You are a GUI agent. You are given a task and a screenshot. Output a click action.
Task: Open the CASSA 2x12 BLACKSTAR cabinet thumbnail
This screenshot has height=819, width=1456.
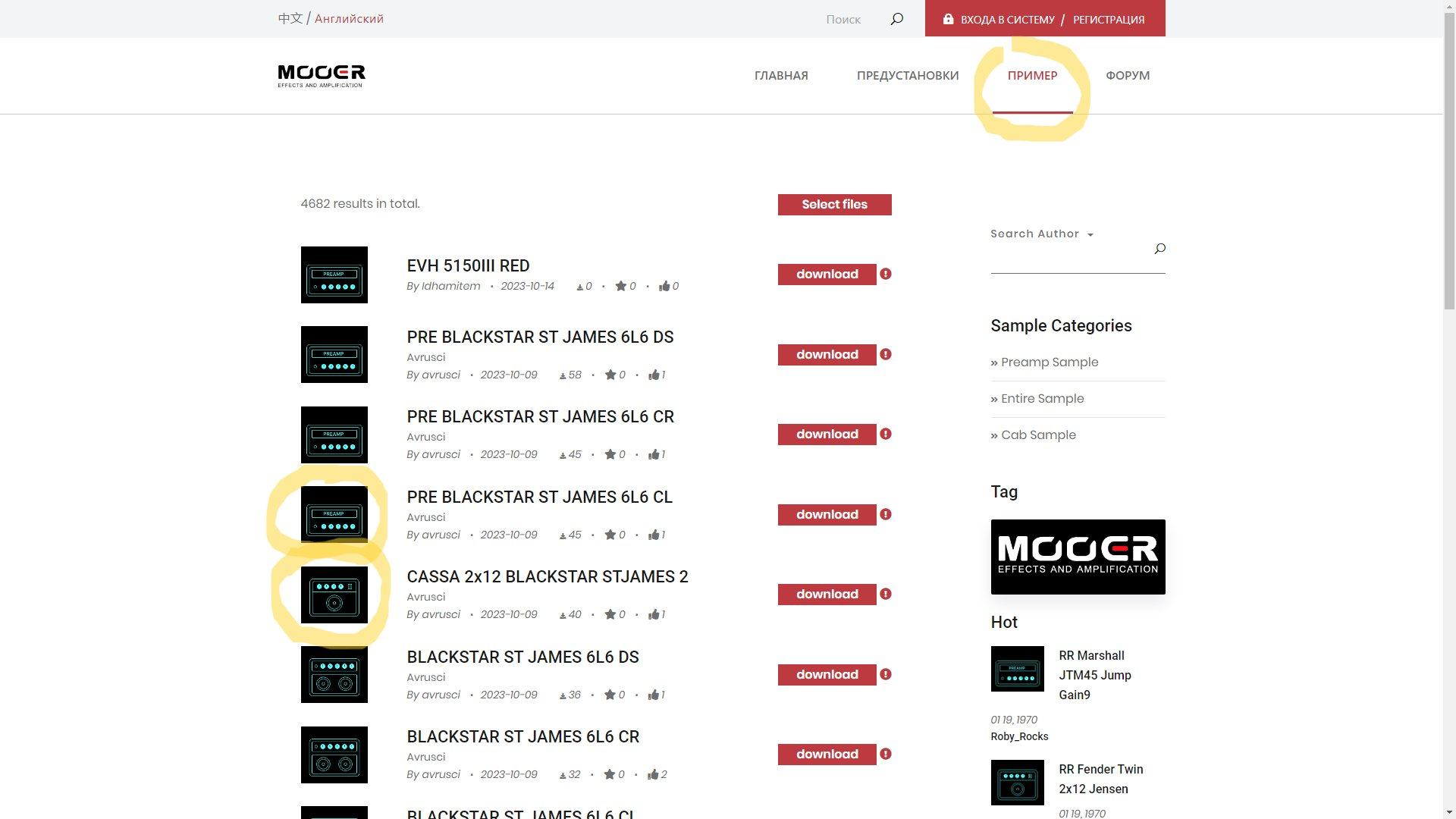coord(334,595)
